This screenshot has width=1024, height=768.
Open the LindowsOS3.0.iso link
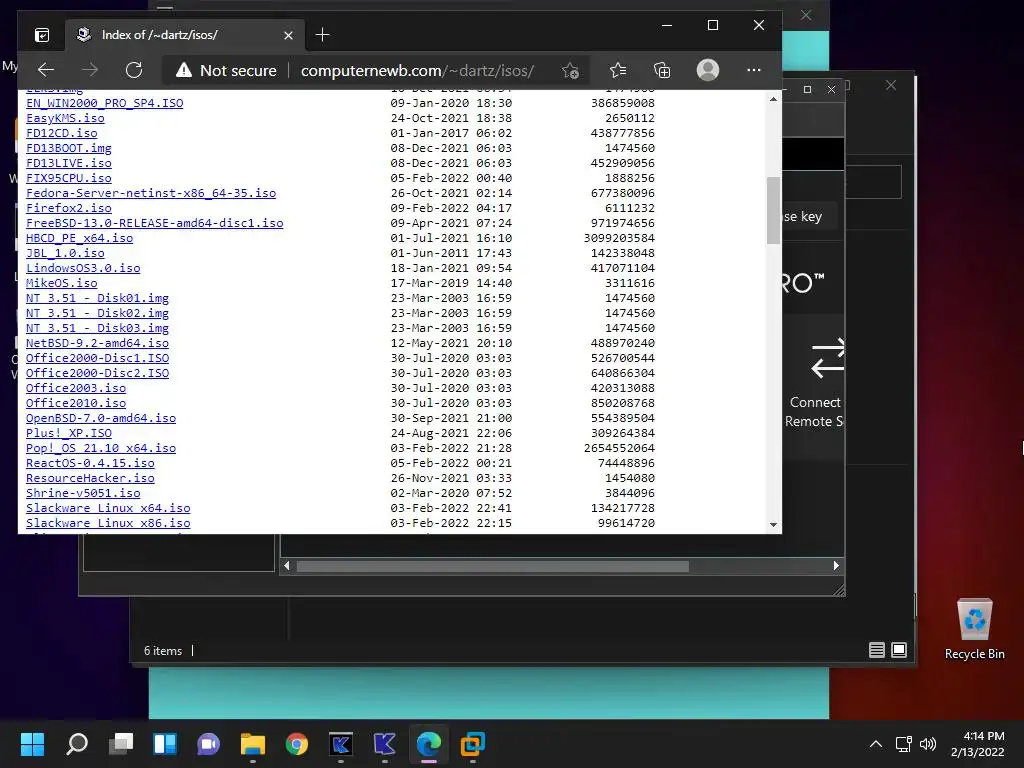[83, 268]
